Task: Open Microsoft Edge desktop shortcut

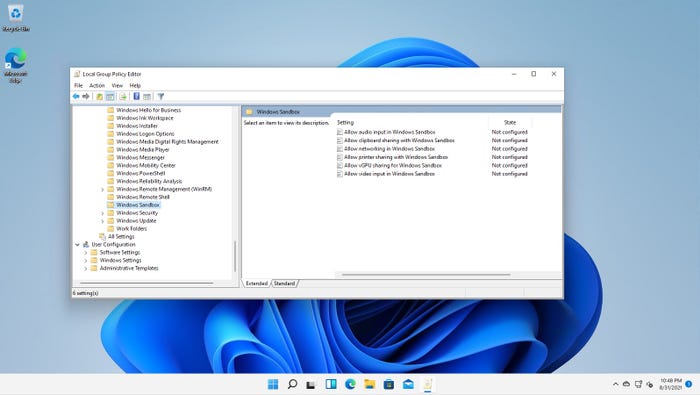Action: click(x=16, y=65)
